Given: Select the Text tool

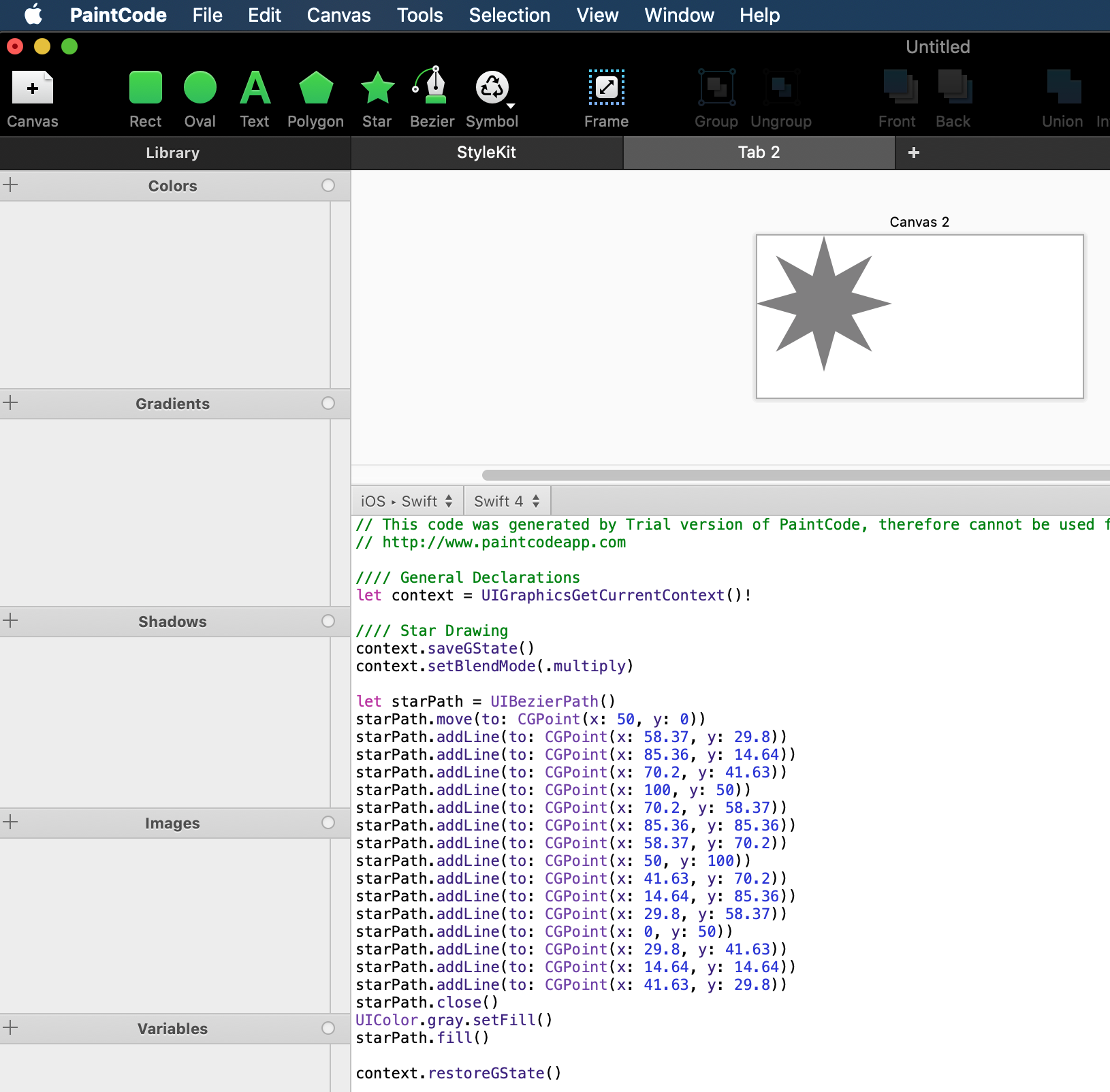Looking at the screenshot, I should [x=255, y=99].
